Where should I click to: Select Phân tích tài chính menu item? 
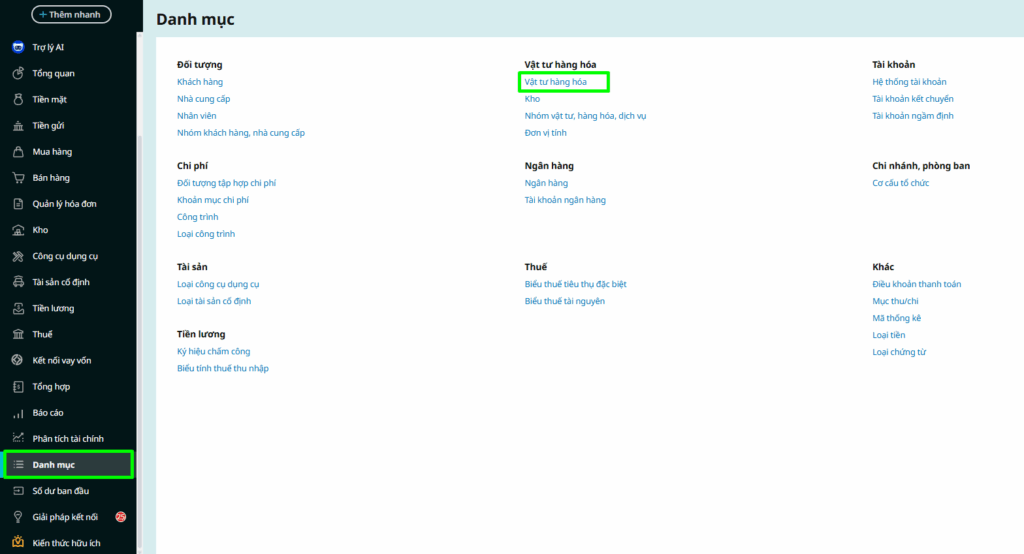67,439
